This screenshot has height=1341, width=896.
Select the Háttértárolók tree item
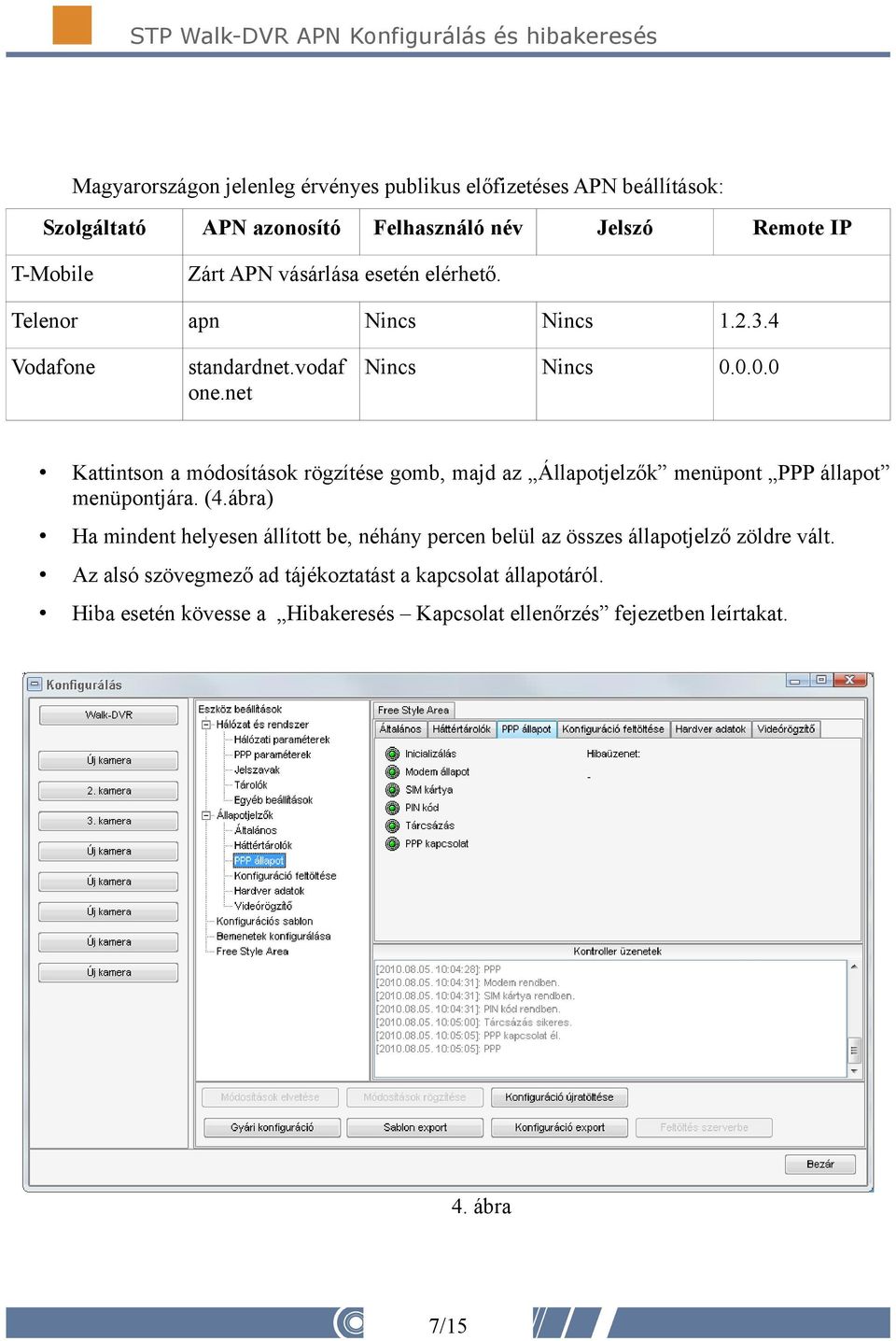tap(262, 845)
